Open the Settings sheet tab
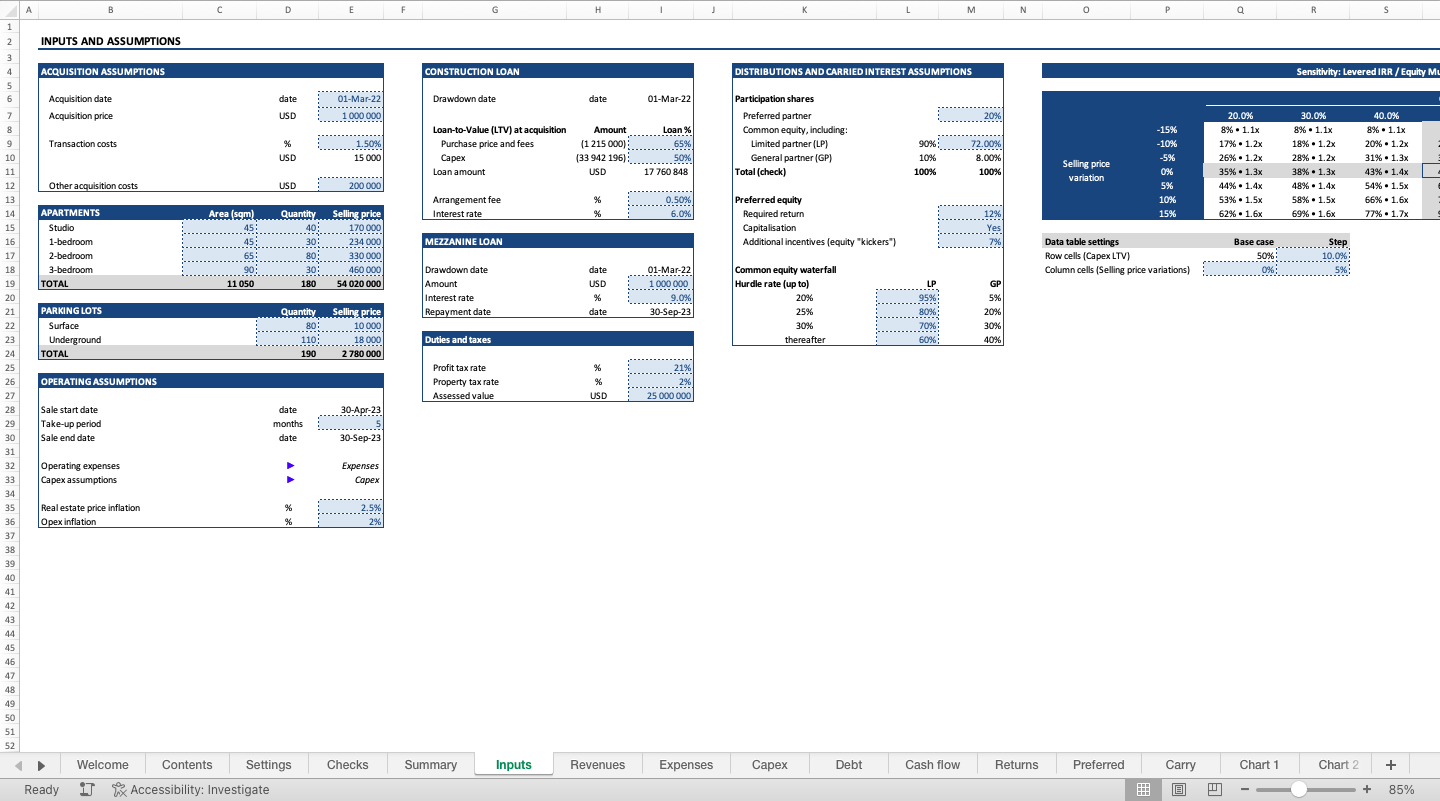Screen dimensions: 1440x801 pyautogui.click(x=269, y=765)
